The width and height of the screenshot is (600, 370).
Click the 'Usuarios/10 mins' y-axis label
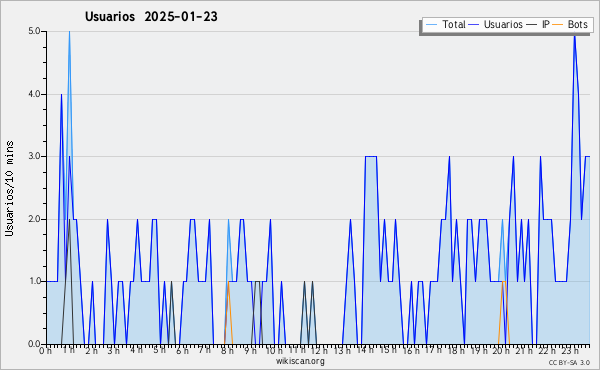[x=9, y=188]
